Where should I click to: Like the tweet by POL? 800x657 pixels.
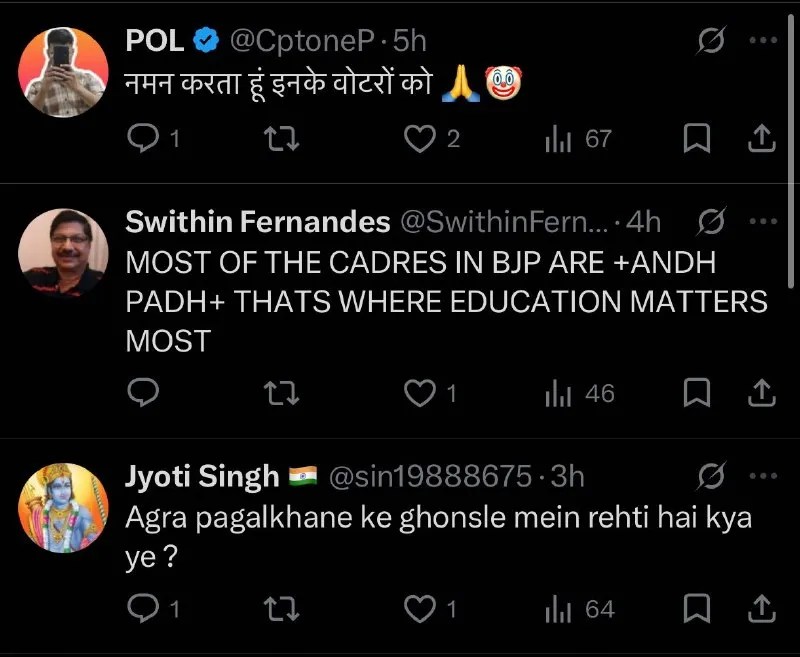click(x=418, y=139)
